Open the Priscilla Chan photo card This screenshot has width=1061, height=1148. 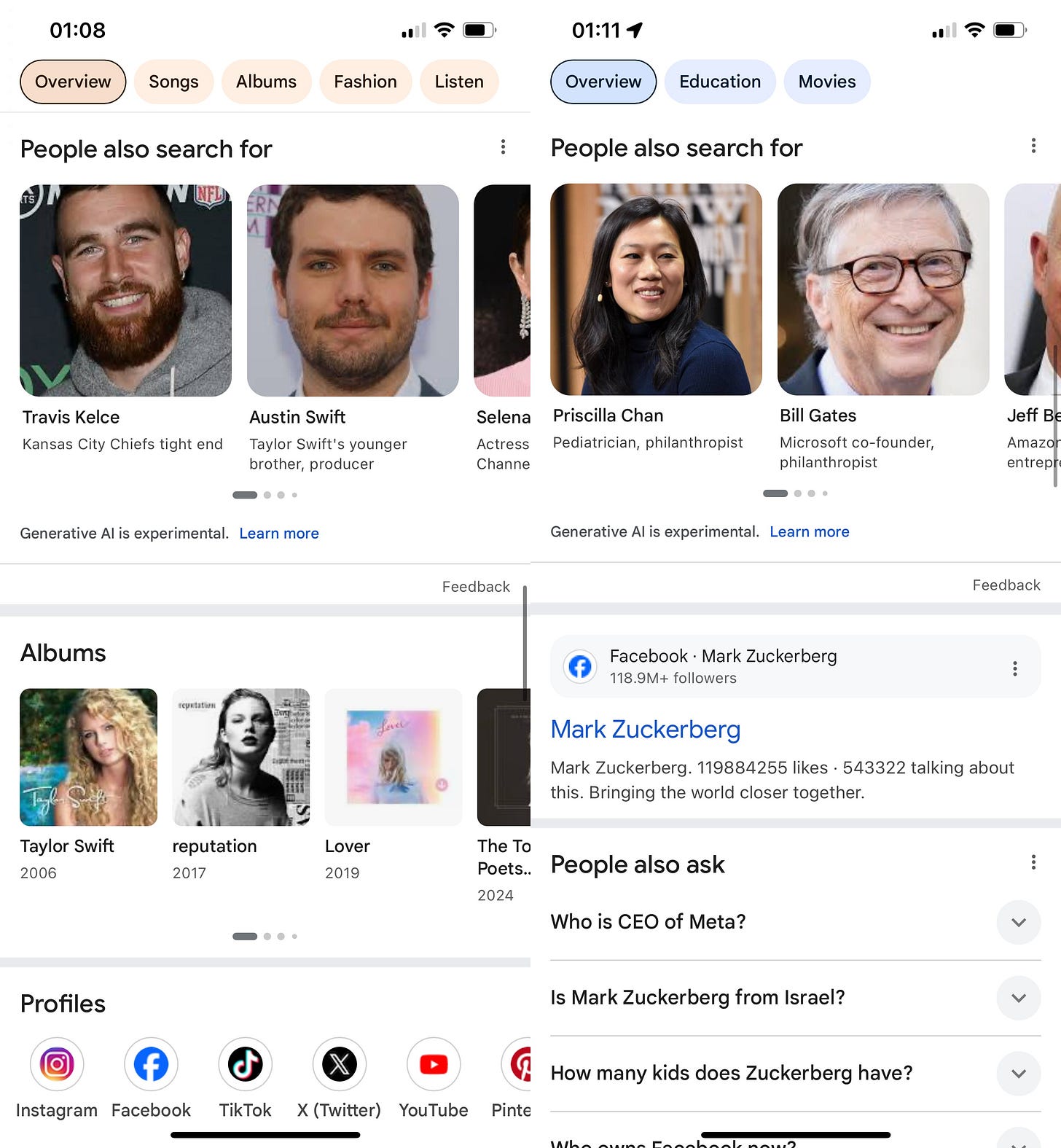click(656, 289)
